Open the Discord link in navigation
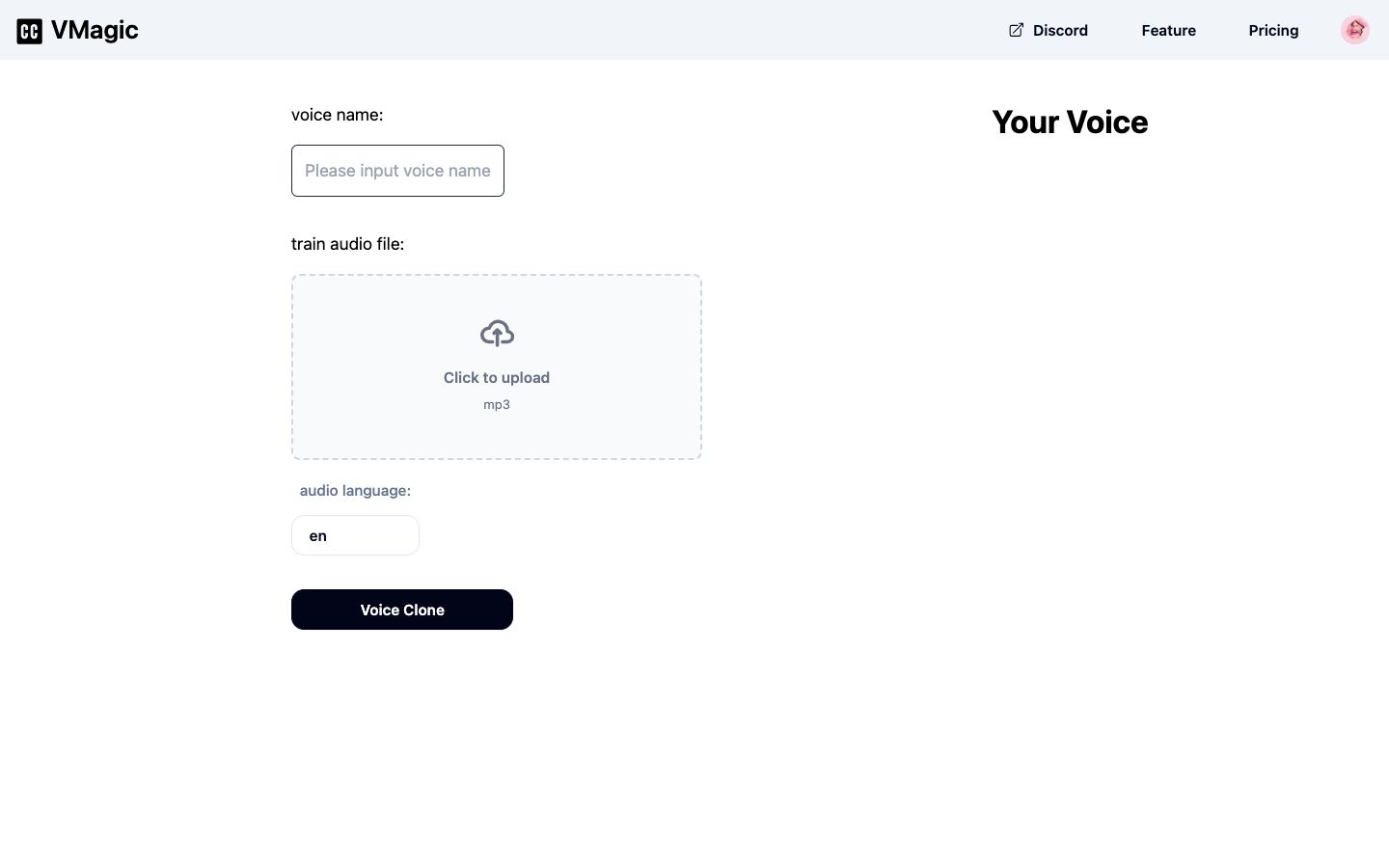Image resolution: width=1389 pixels, height=868 pixels. 1060,31
